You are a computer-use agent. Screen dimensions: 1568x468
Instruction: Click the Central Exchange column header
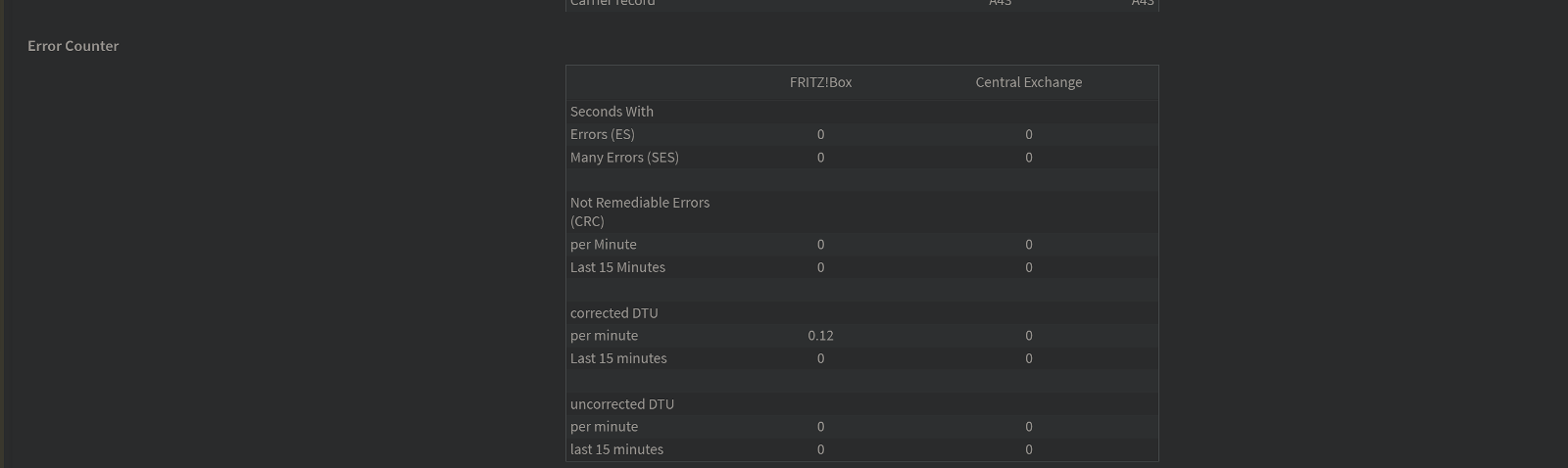[x=1028, y=82]
